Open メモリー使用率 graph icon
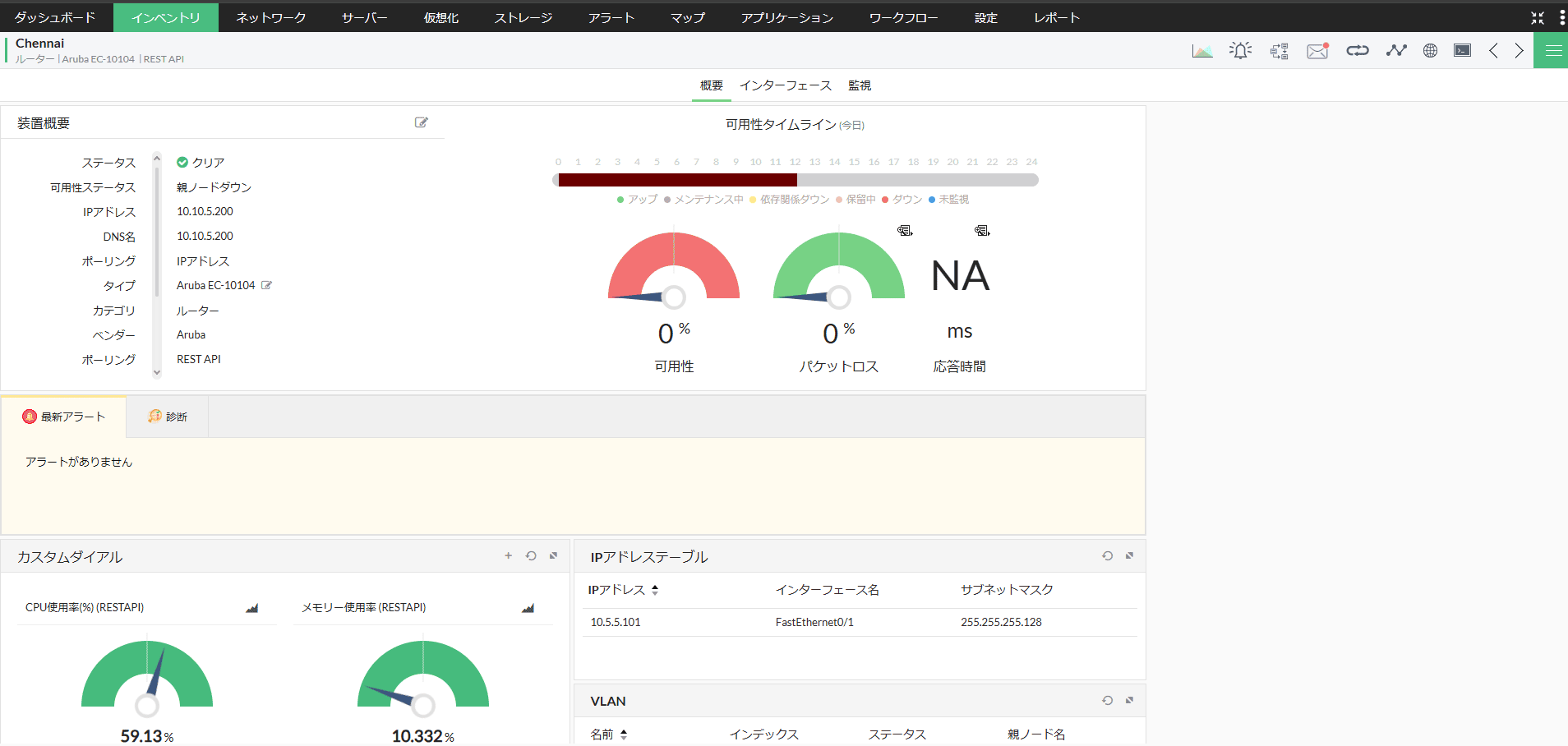 (528, 608)
